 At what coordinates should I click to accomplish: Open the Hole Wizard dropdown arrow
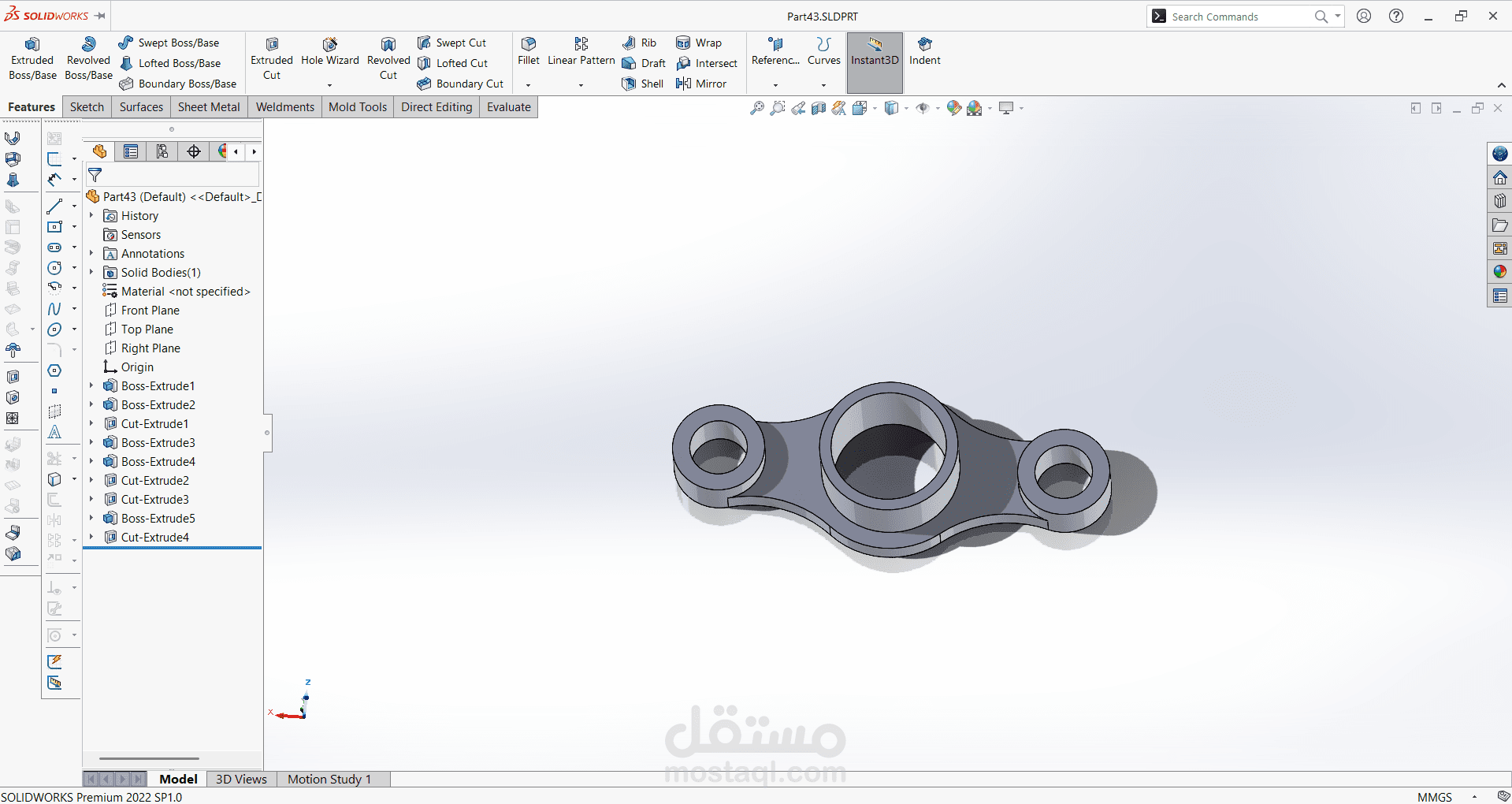(330, 85)
